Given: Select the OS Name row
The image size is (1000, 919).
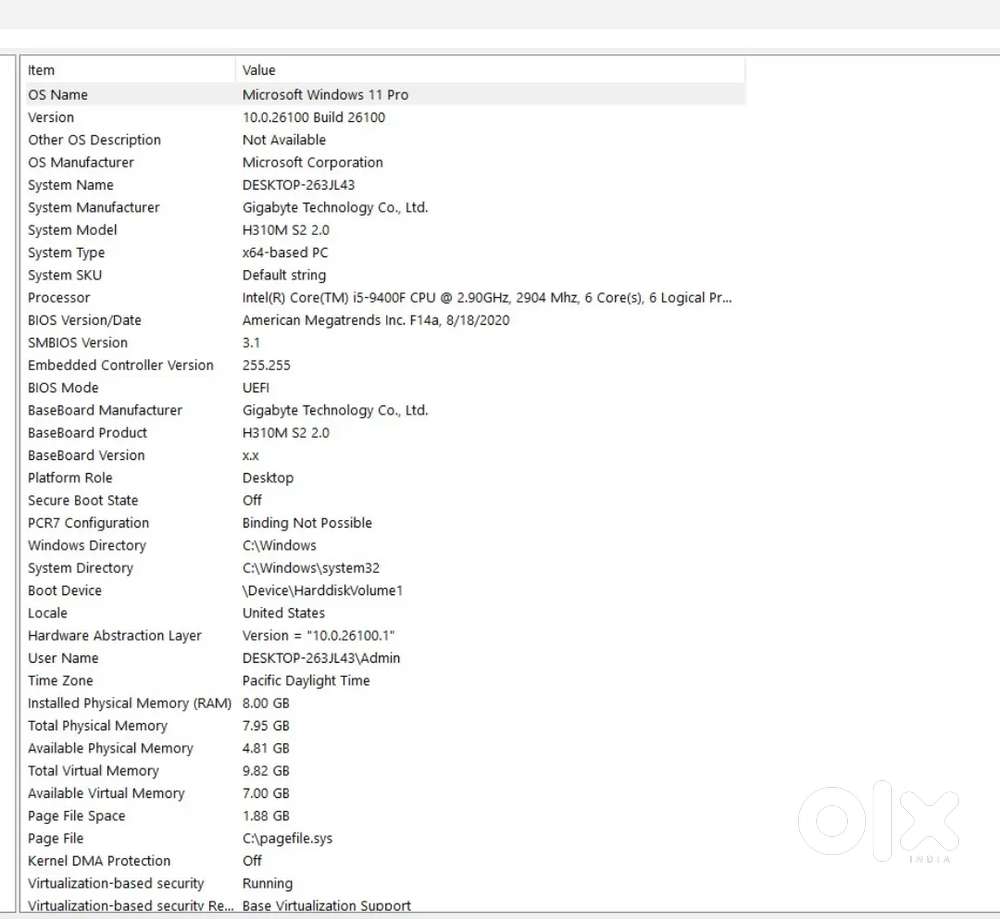Looking at the screenshot, I should pyautogui.click(x=58, y=95).
